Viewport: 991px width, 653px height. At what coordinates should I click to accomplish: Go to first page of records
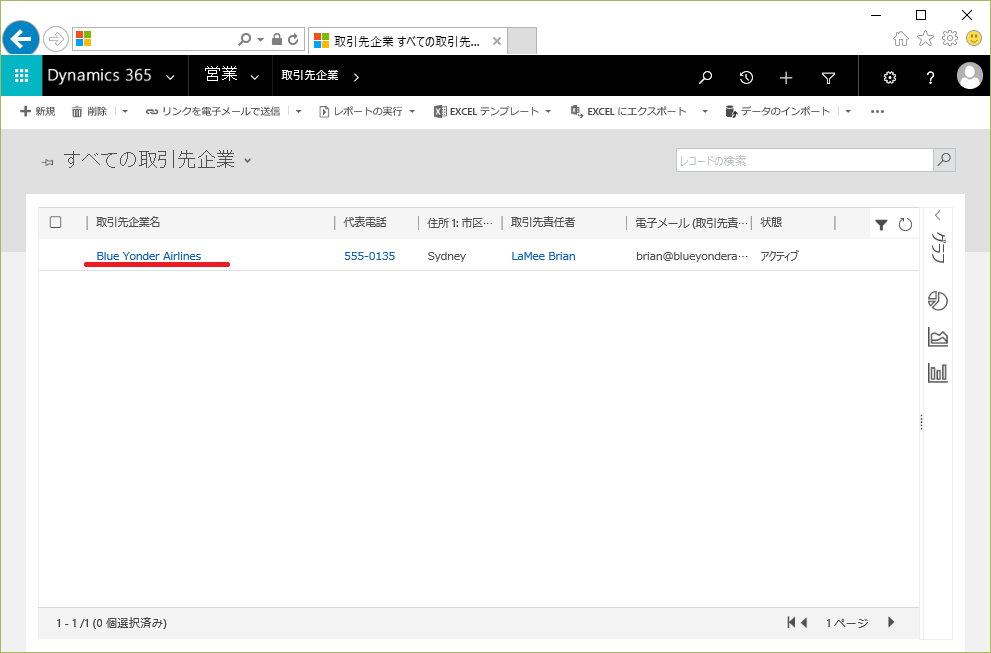coord(791,622)
